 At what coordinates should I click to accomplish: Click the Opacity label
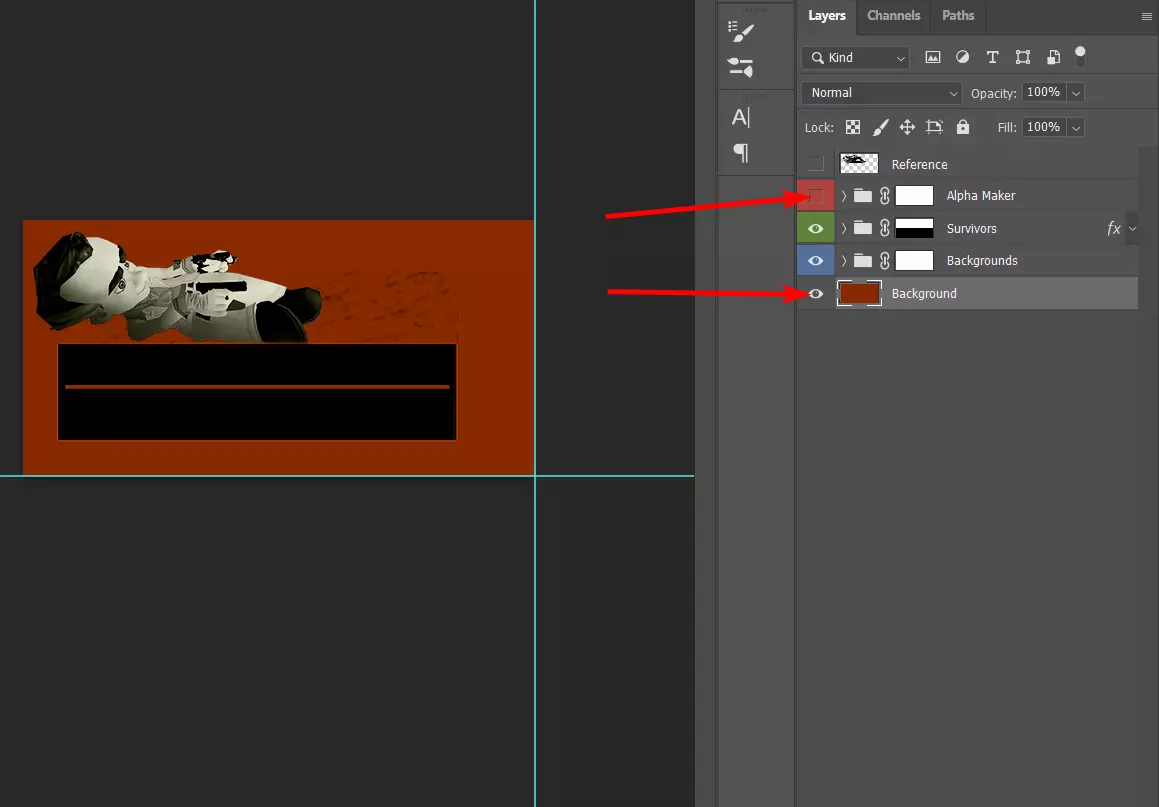point(993,93)
